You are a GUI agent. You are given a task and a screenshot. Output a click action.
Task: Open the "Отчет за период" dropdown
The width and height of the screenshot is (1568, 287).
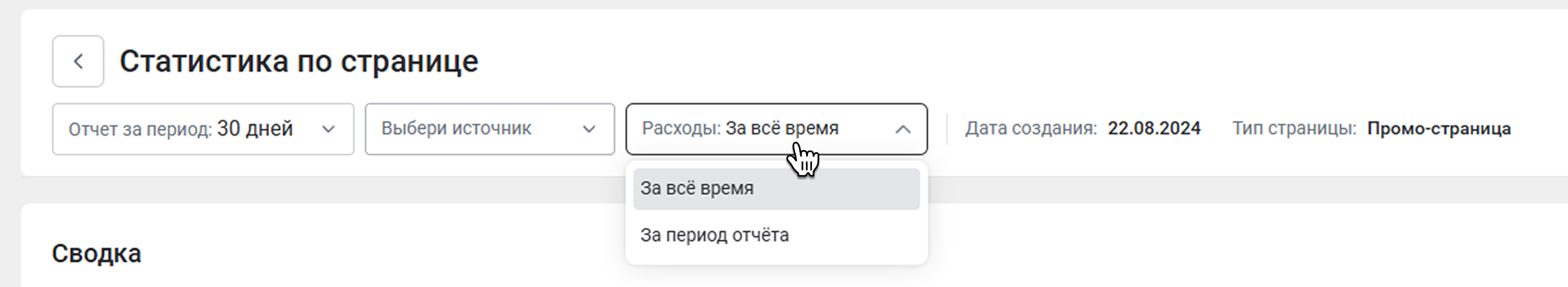pyautogui.click(x=203, y=129)
